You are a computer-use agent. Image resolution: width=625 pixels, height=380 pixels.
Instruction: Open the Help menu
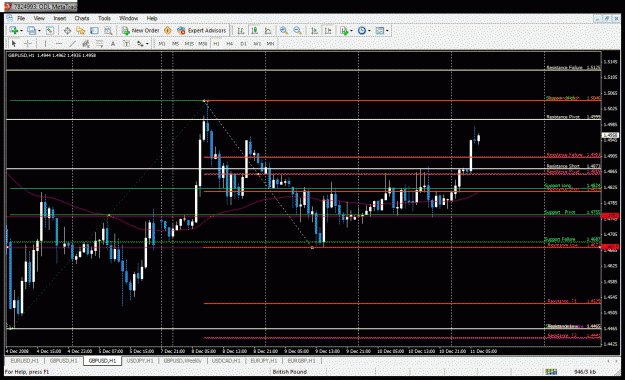pos(152,18)
